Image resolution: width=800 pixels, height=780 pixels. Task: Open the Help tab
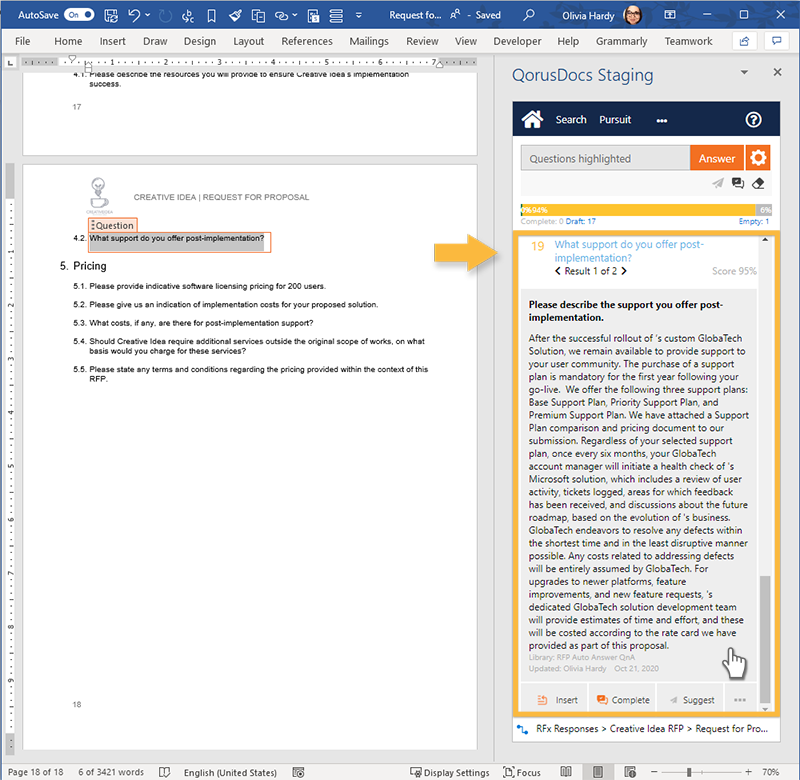568,41
